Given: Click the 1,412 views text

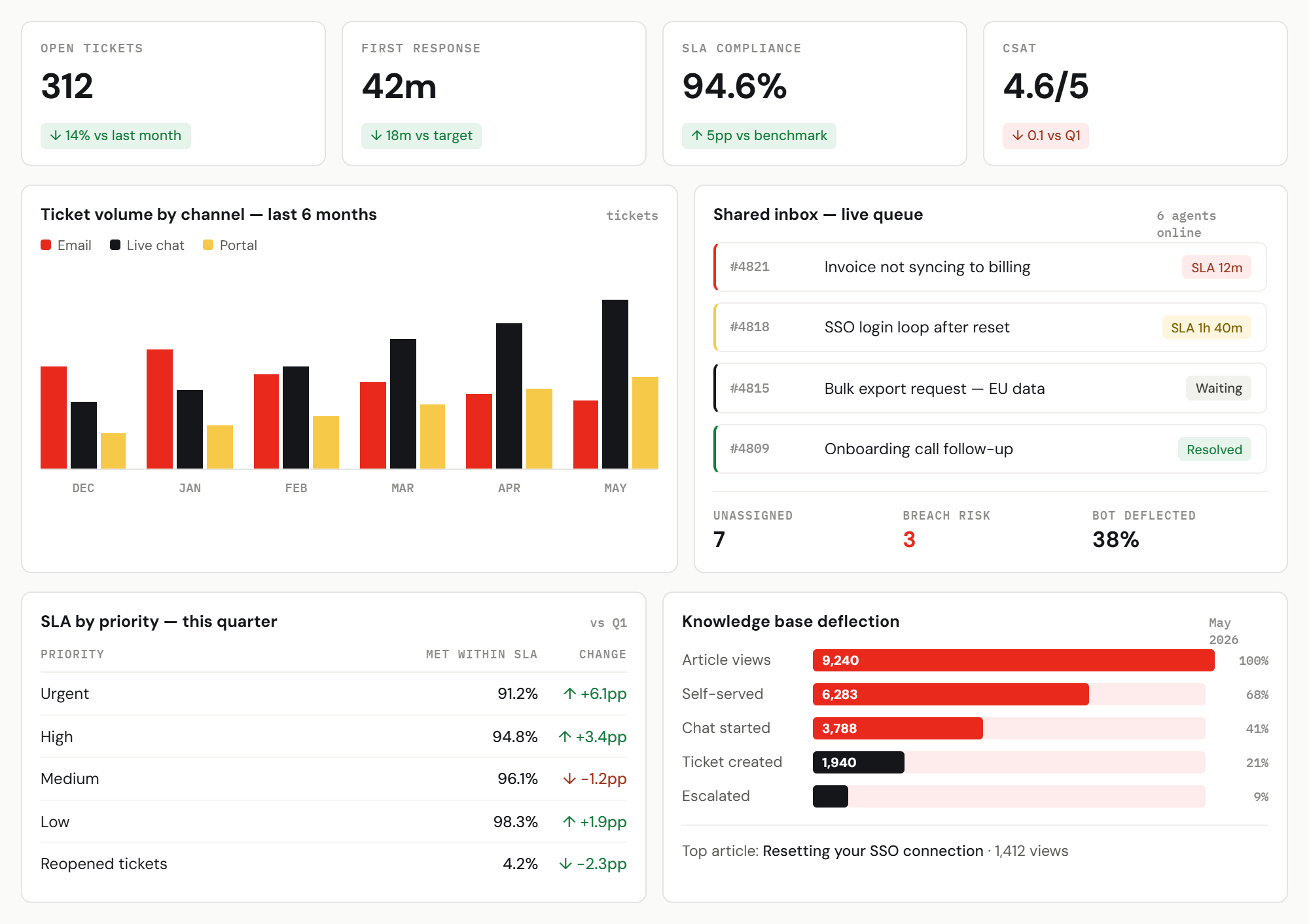Looking at the screenshot, I should 1031,851.
